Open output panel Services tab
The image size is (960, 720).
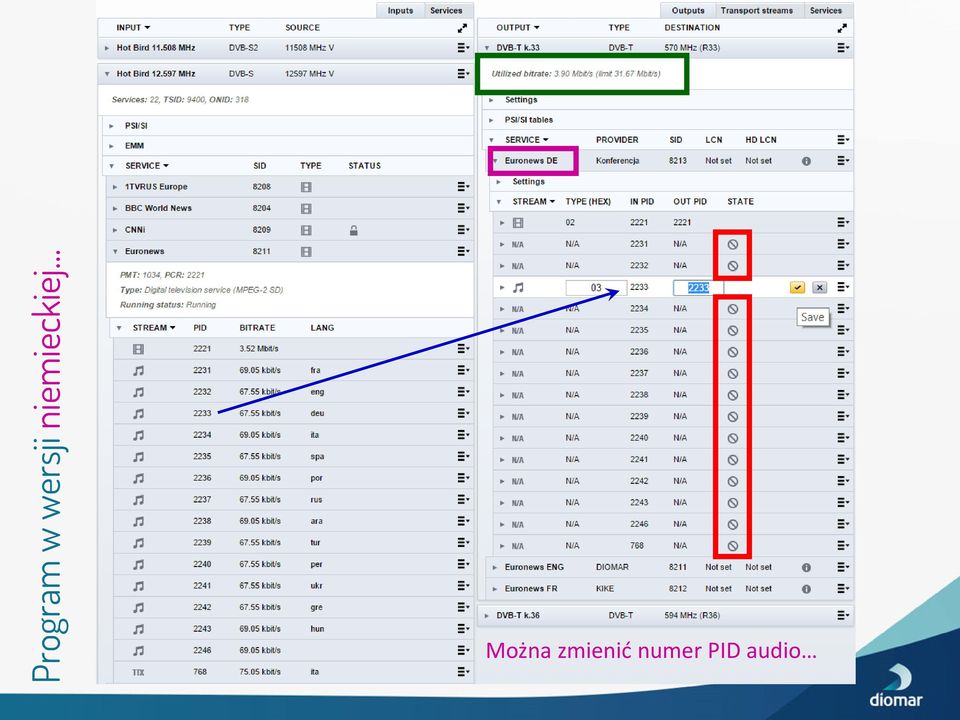tap(825, 10)
